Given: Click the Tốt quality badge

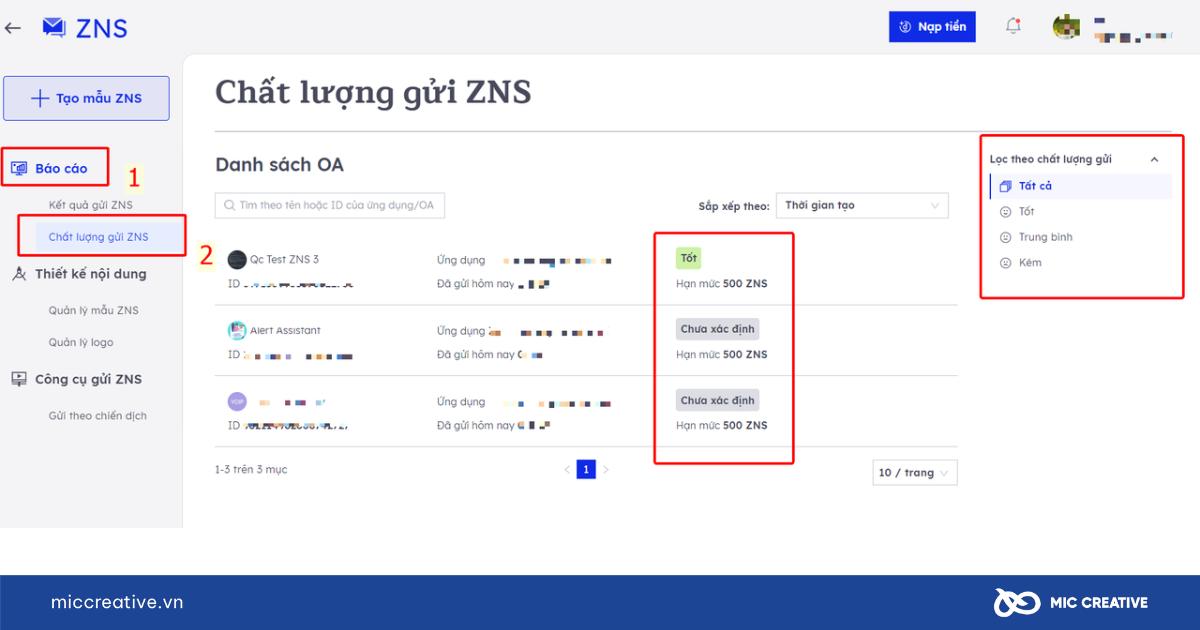Looking at the screenshot, I should pyautogui.click(x=689, y=258).
